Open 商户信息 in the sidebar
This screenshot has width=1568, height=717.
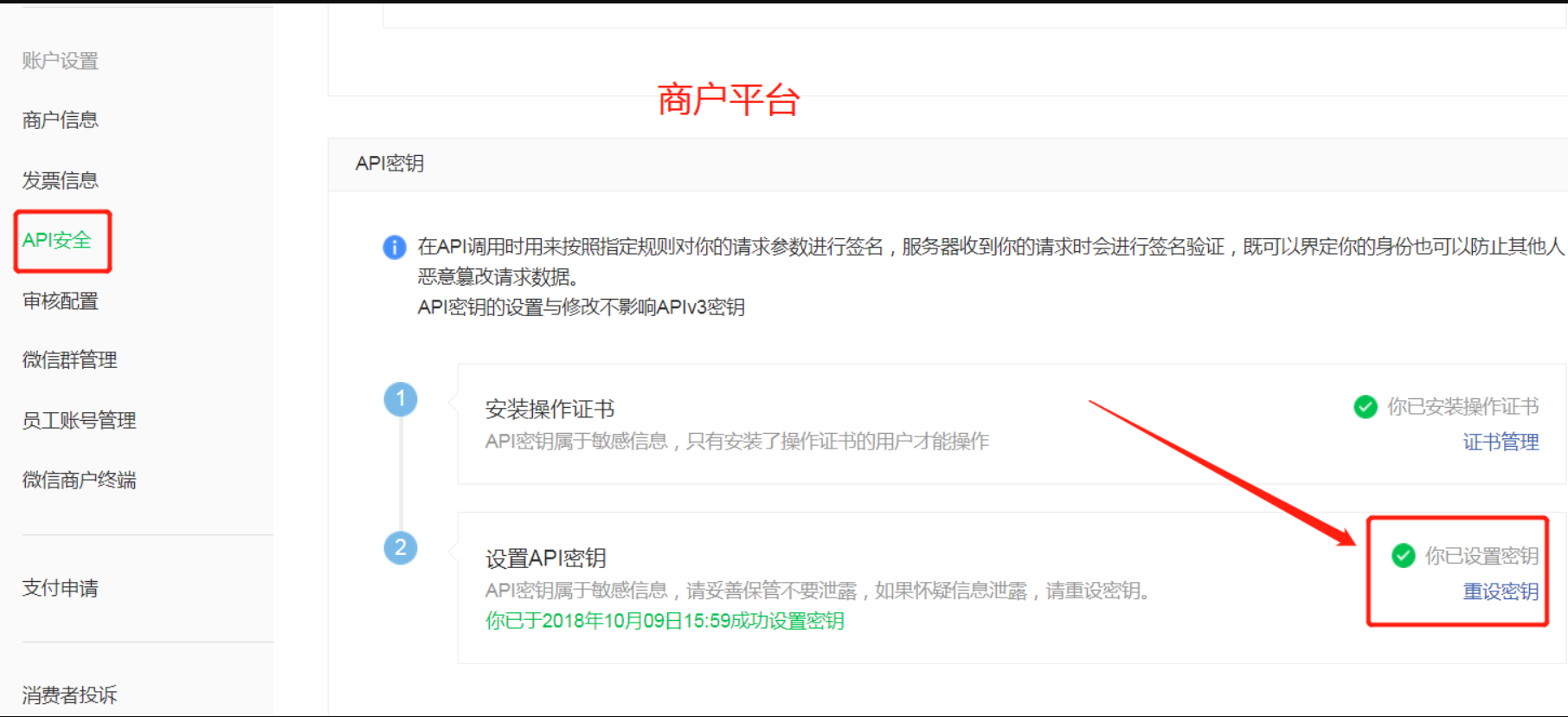point(61,119)
